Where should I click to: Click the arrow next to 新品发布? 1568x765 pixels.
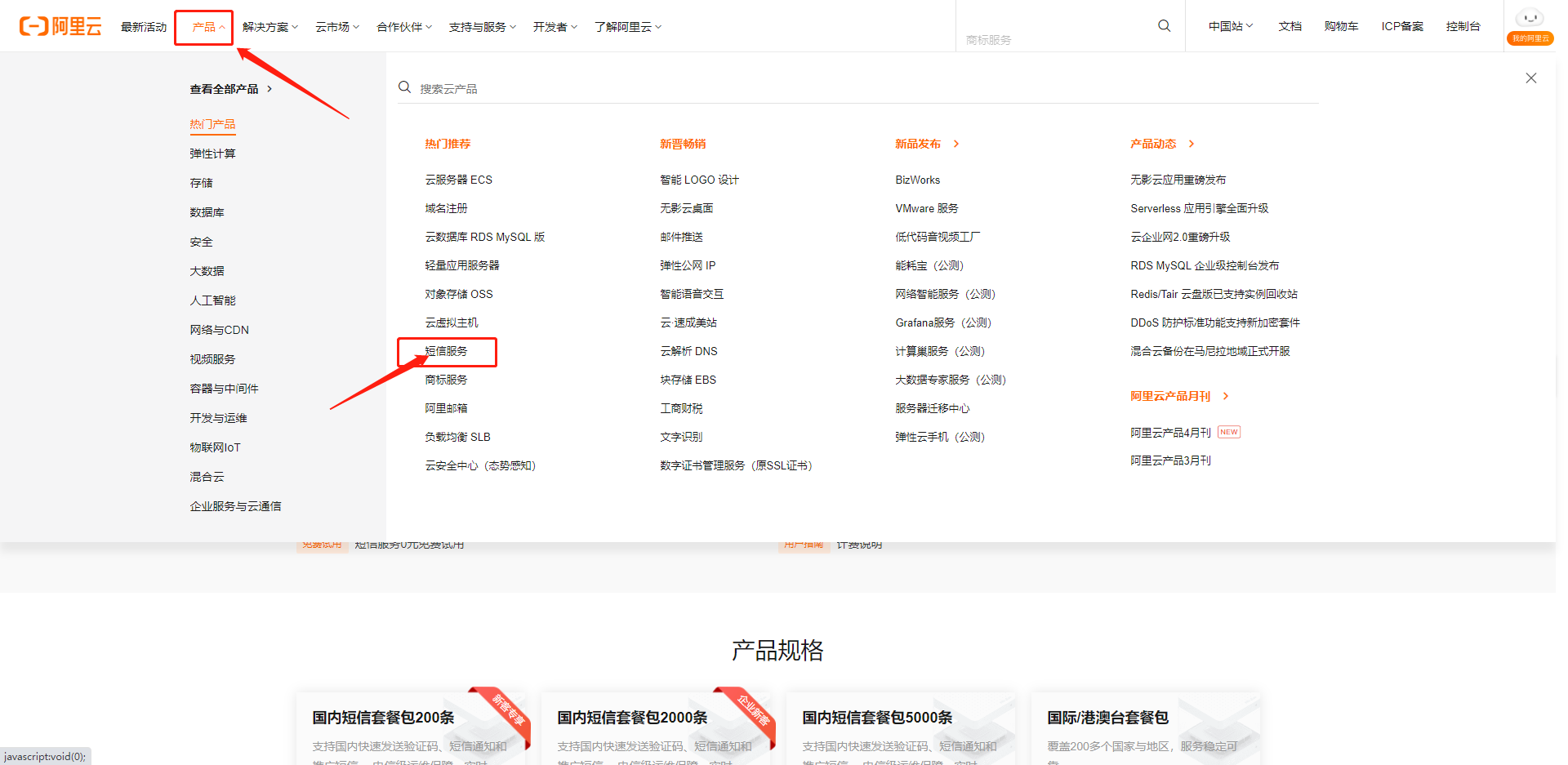click(x=956, y=144)
